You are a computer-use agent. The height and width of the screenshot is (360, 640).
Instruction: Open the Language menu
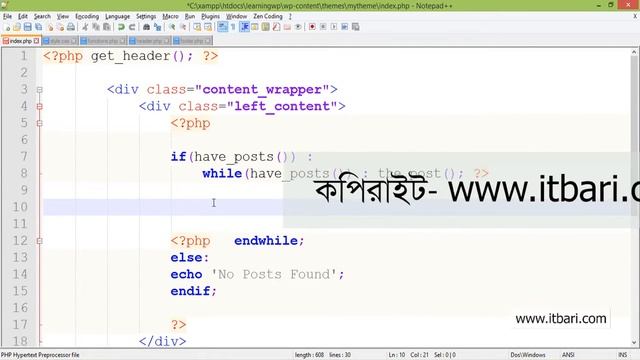click(x=117, y=16)
